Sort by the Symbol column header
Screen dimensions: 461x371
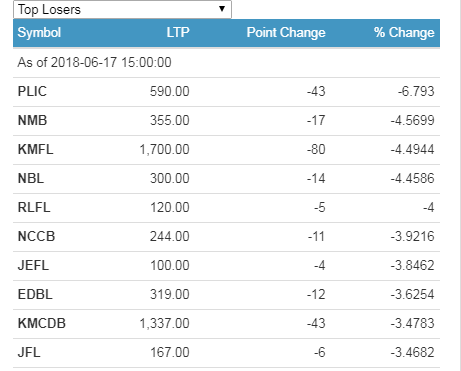coord(39,33)
